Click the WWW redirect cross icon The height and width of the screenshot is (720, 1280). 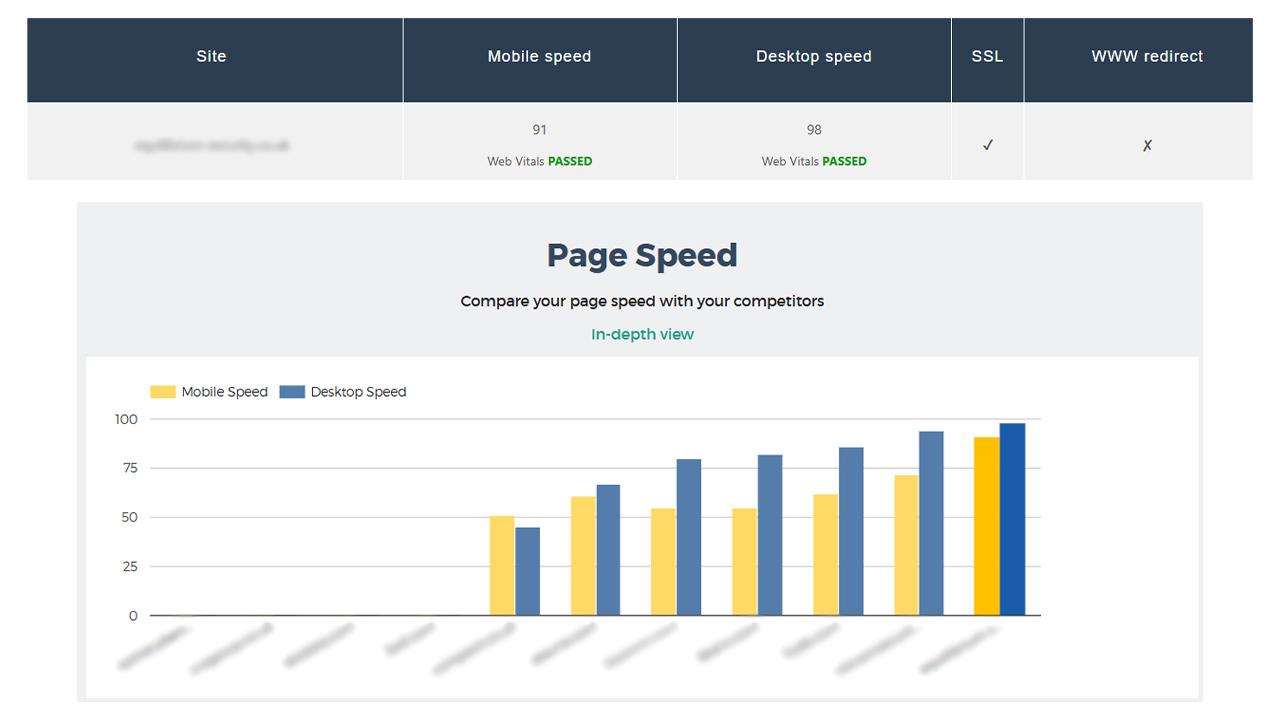coord(1147,145)
